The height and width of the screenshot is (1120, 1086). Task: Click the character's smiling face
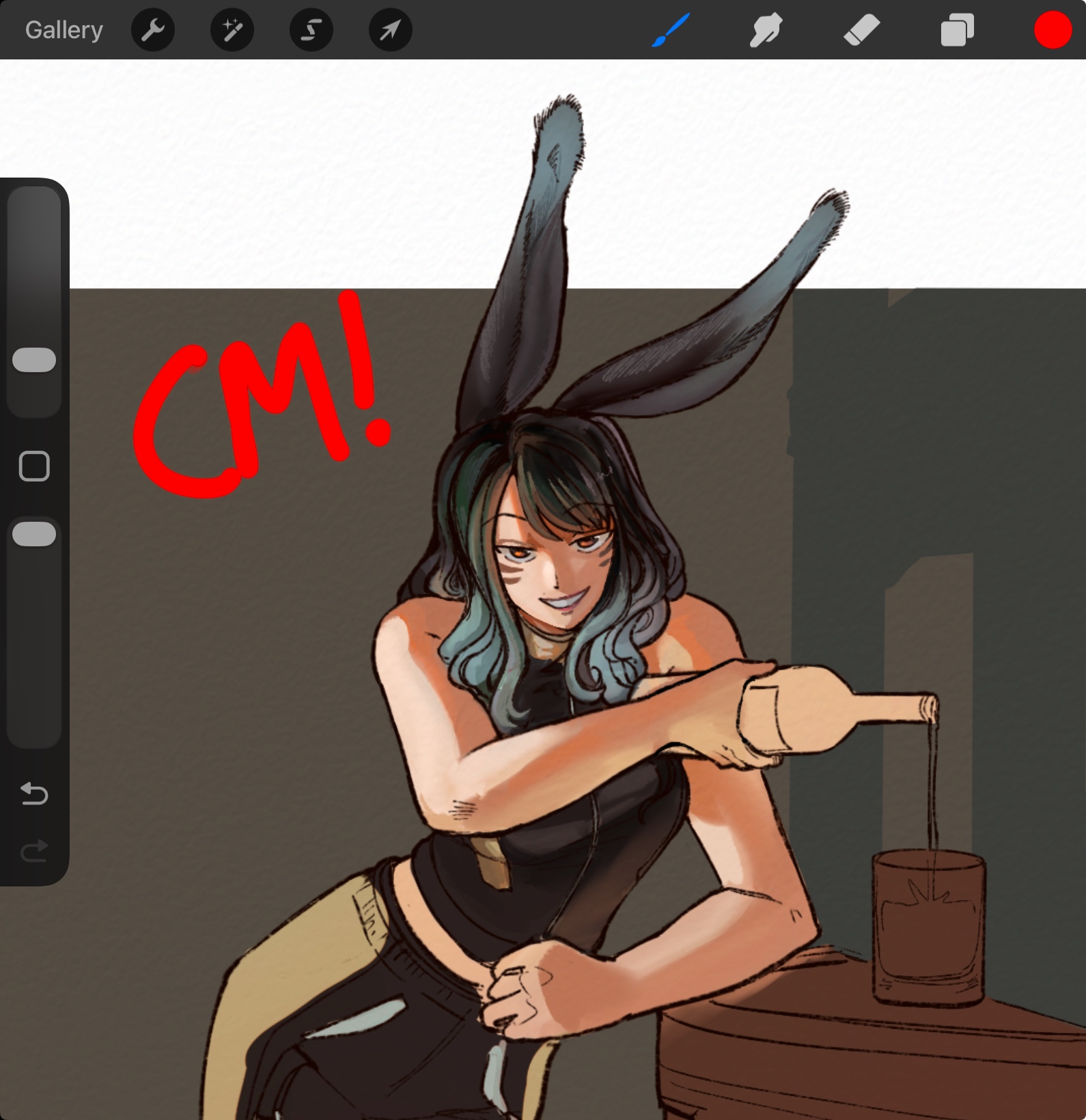point(553,560)
